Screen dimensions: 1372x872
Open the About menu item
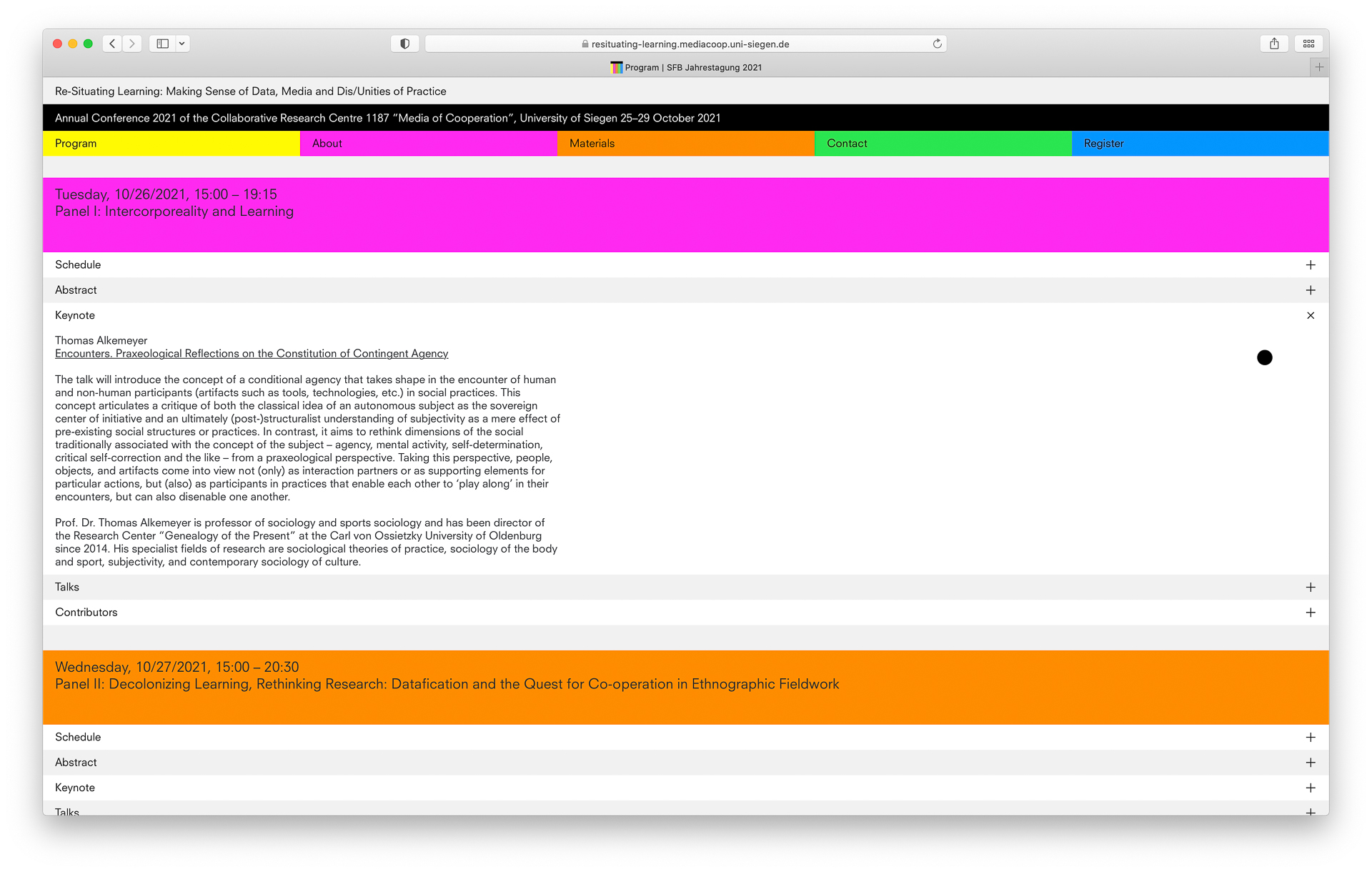[429, 144]
